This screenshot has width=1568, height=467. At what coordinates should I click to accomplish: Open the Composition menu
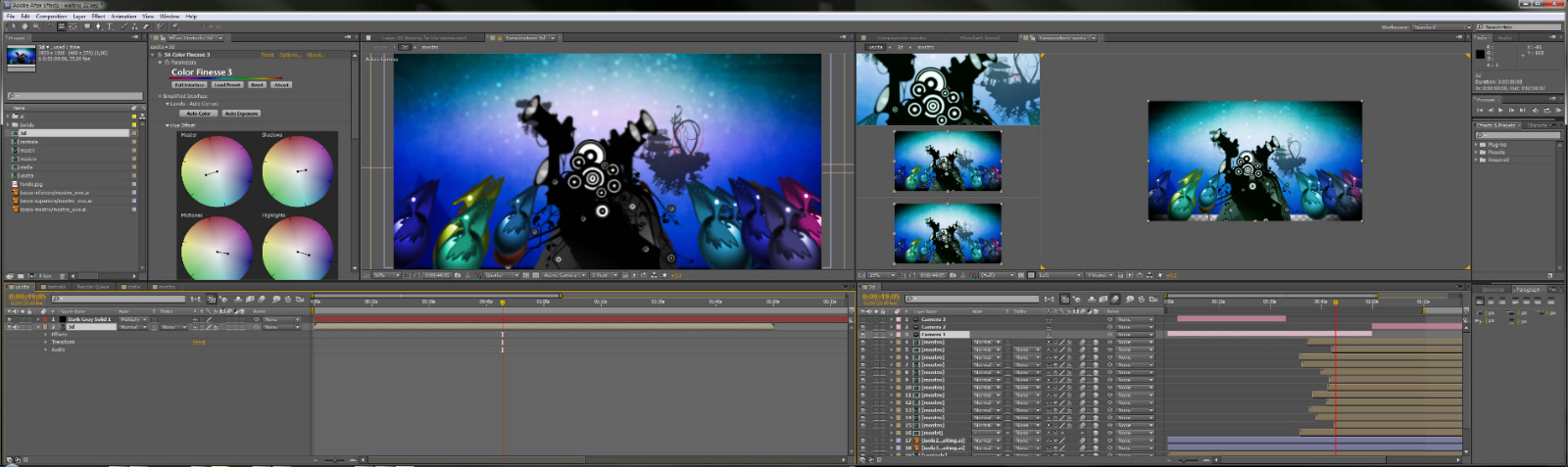coord(51,17)
